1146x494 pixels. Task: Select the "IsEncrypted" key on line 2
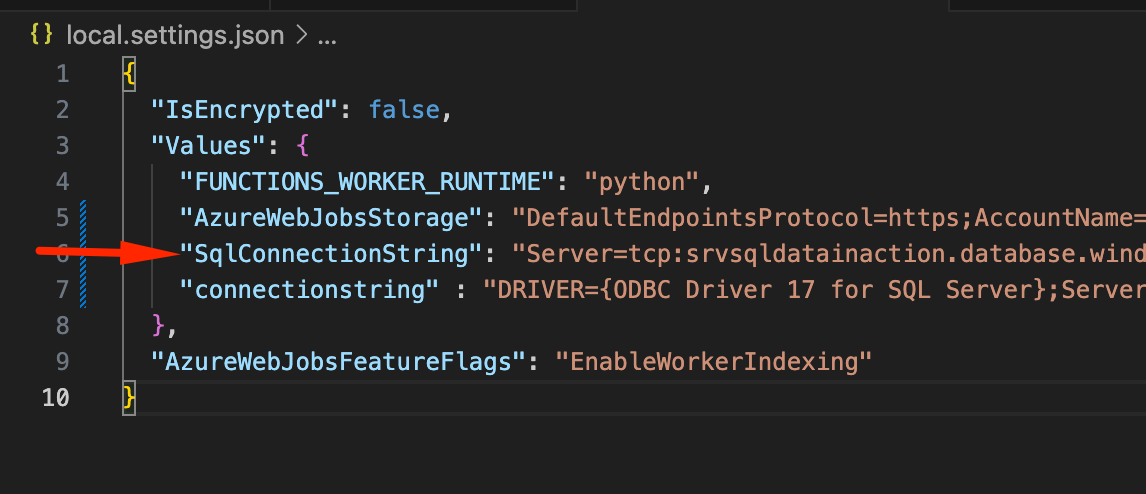(x=246, y=110)
